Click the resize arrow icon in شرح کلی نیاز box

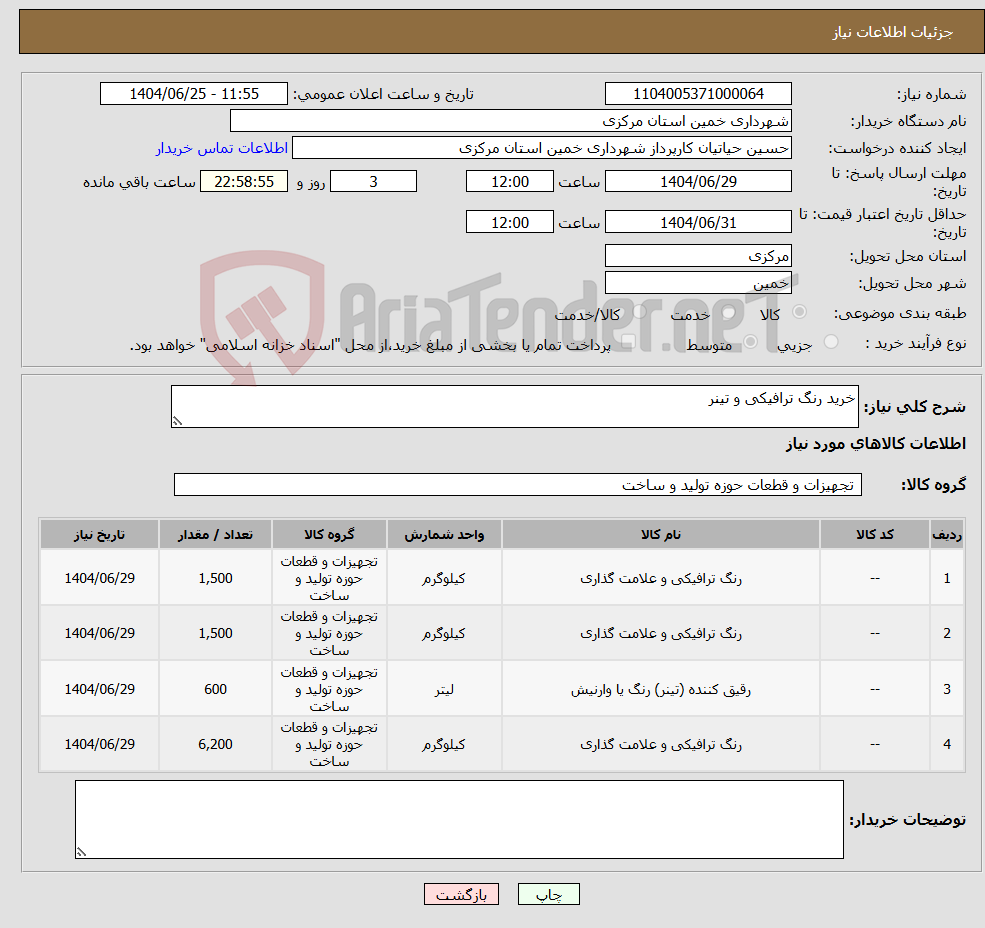178,420
